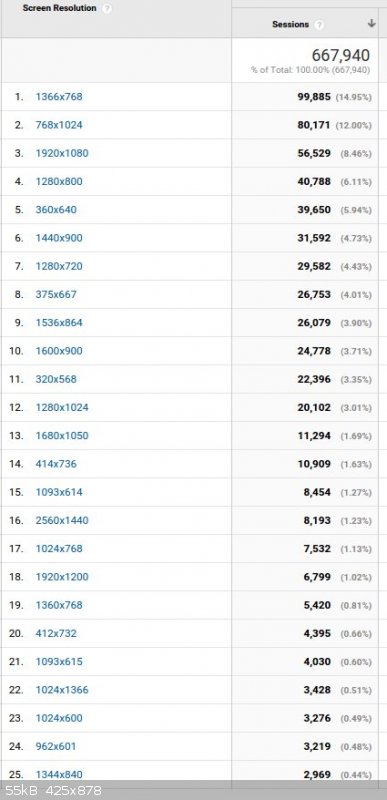
Task: Select the 1920x1080 resolution entry
Action: (62, 153)
